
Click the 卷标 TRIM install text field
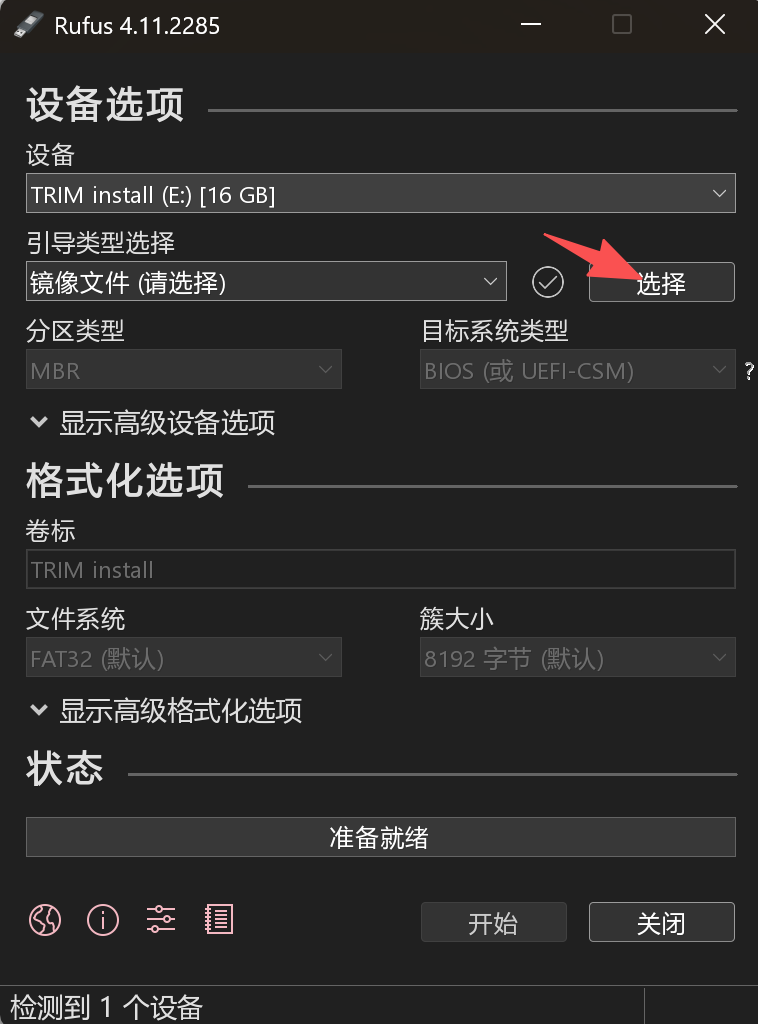381,569
